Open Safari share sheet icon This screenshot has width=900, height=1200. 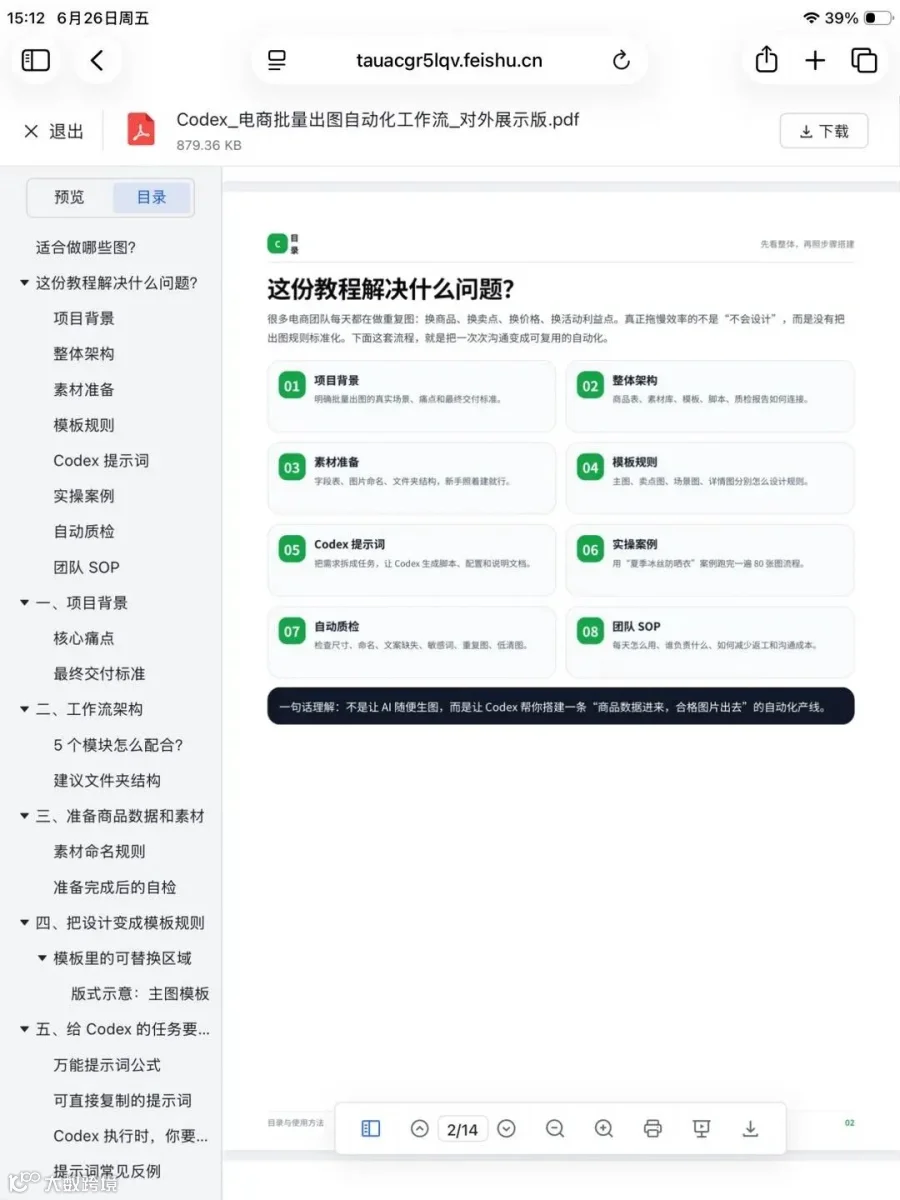tap(766, 60)
